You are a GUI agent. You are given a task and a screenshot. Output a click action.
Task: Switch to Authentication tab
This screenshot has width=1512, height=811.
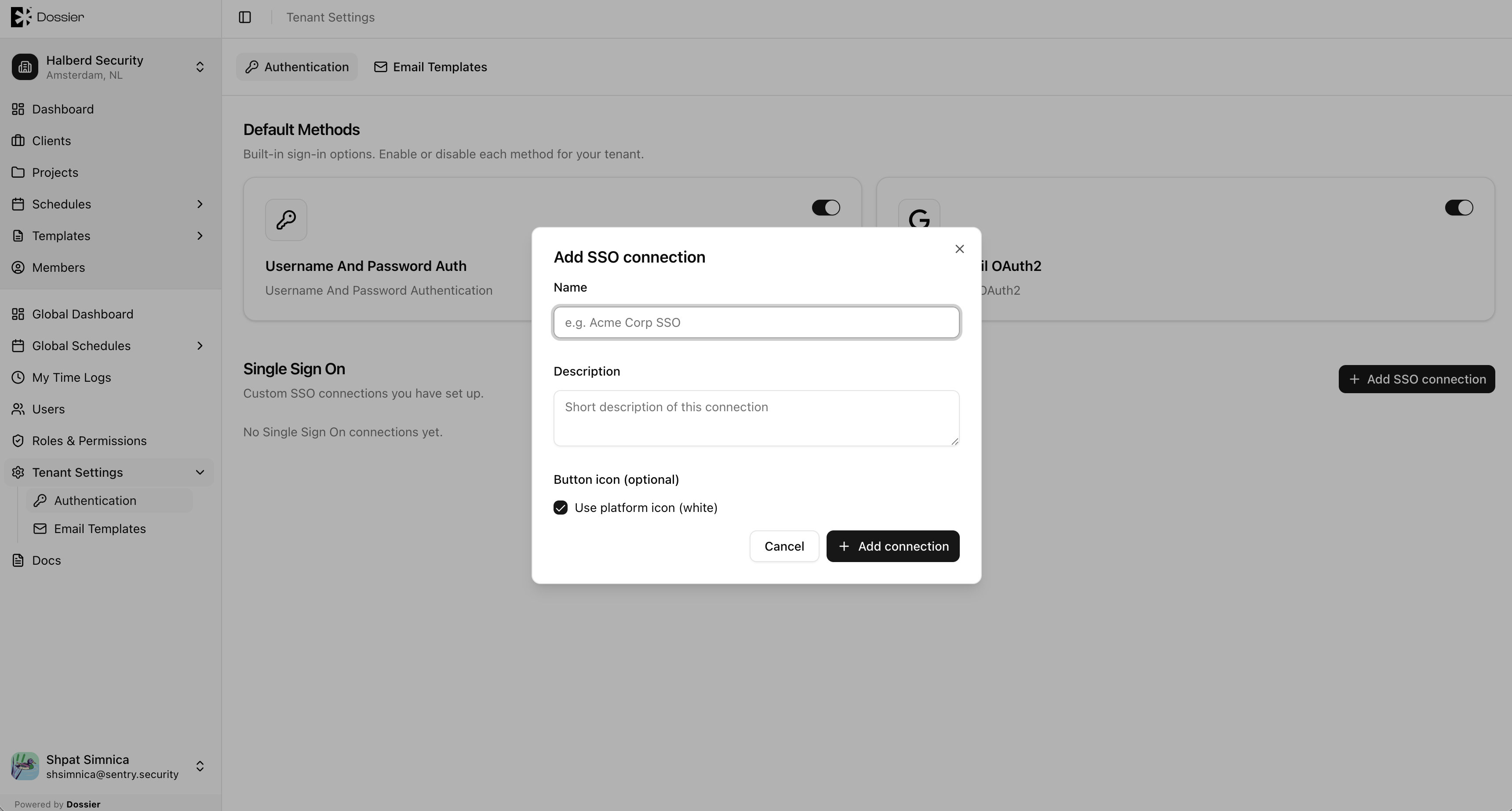point(297,67)
